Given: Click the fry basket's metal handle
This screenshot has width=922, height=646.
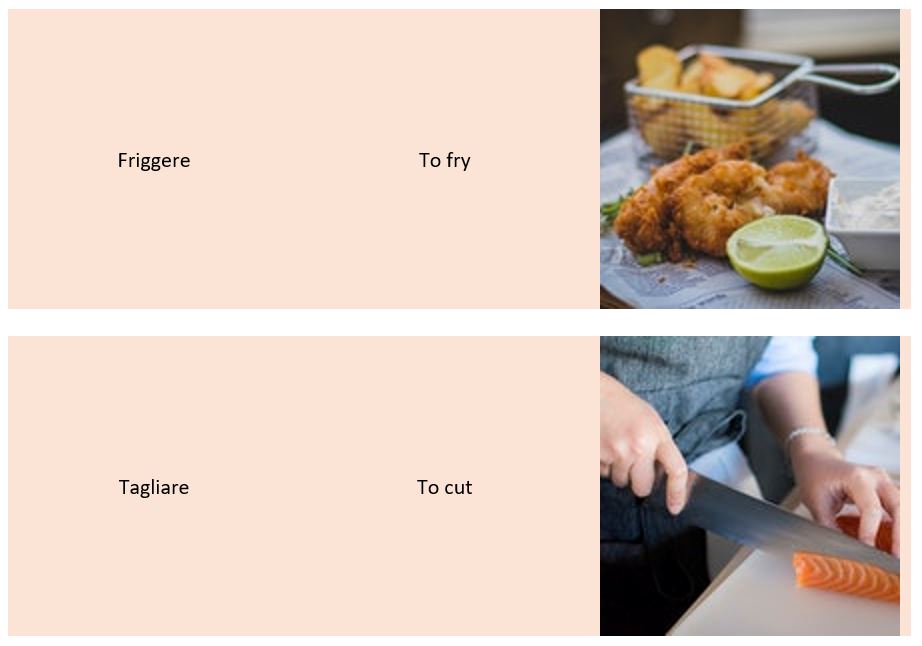Looking at the screenshot, I should click(x=853, y=78).
